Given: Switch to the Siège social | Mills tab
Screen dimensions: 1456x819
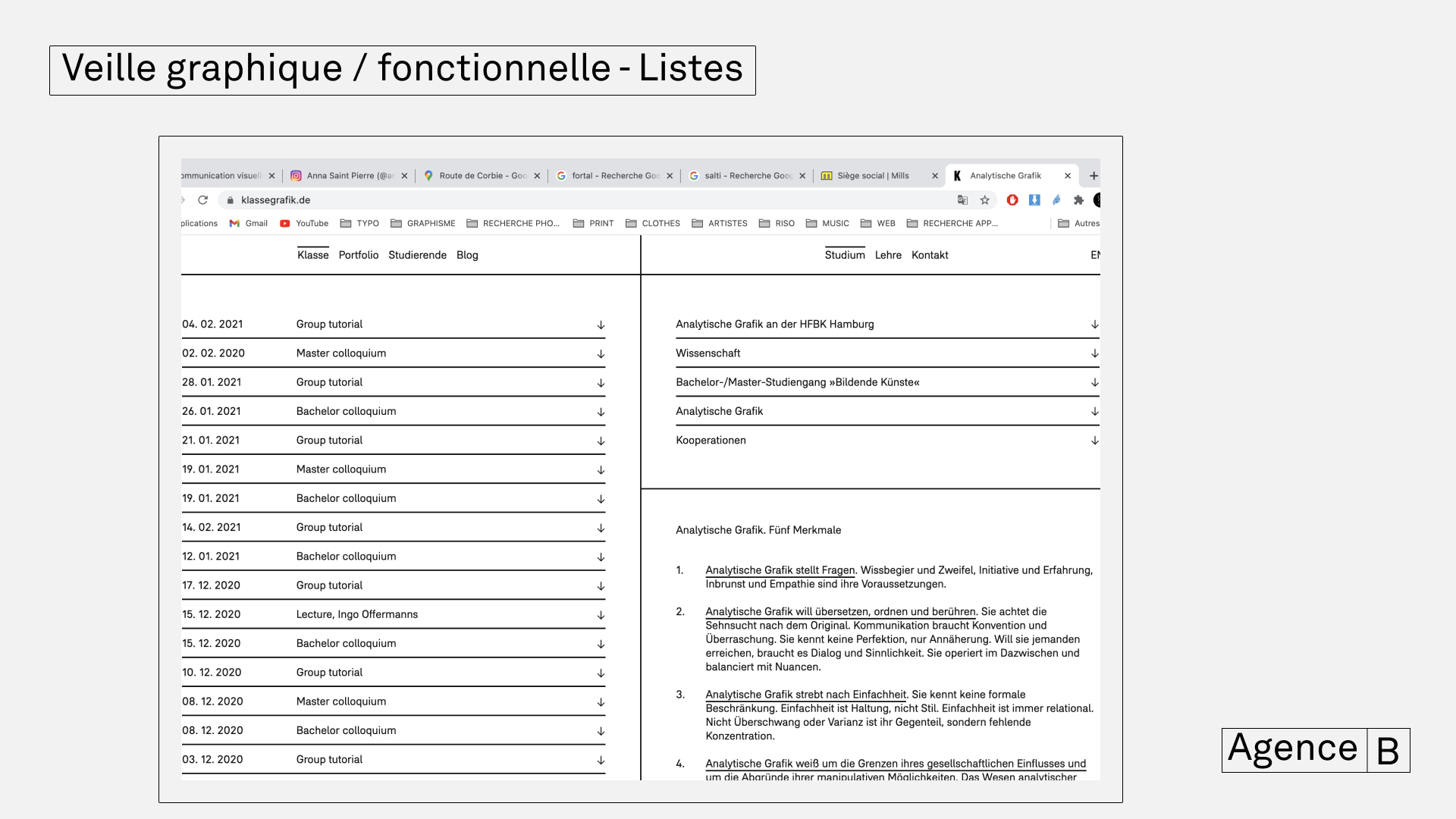Looking at the screenshot, I should 872,176.
